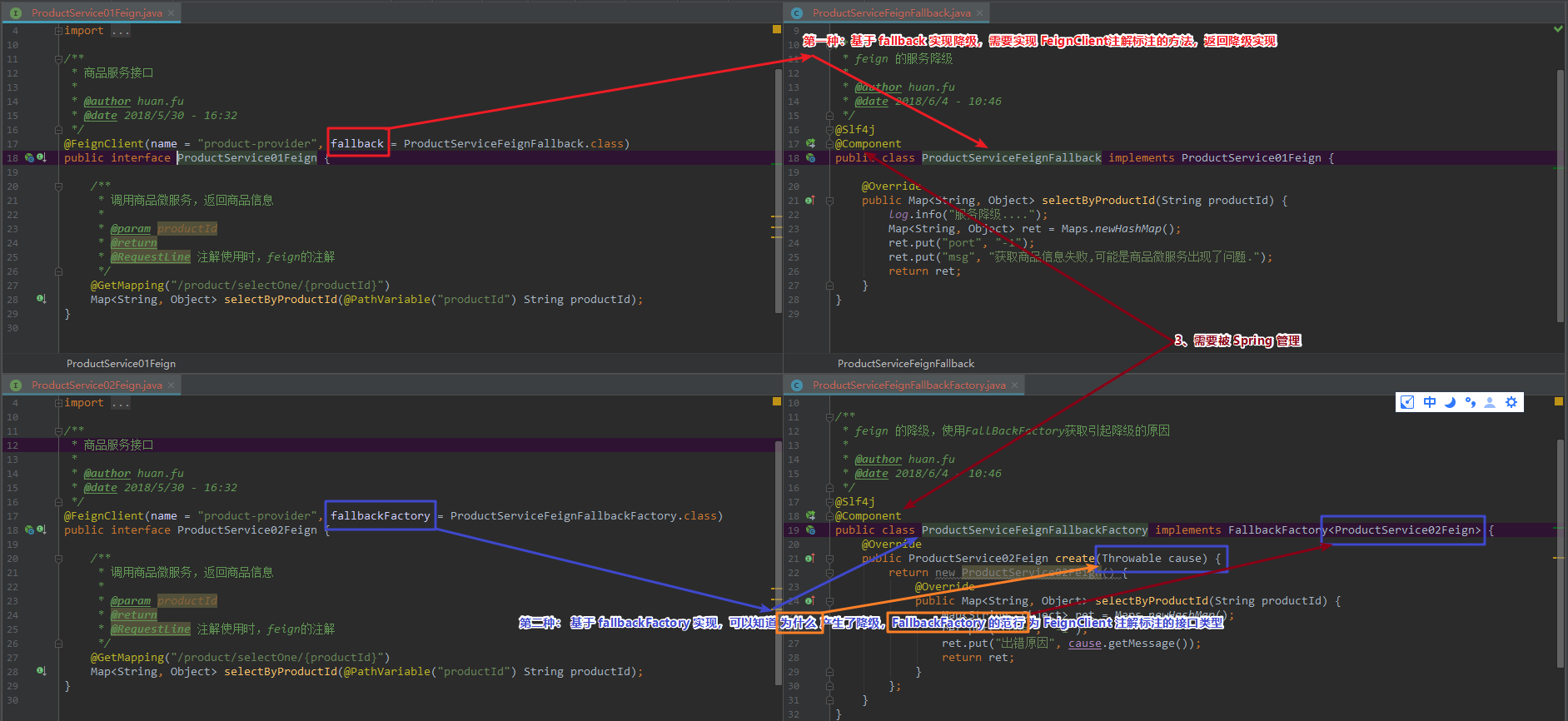This screenshot has height=721, width=1568.
Task: Click the @author tag in ProductService01Feign Javadoc
Action: [x=107, y=102]
